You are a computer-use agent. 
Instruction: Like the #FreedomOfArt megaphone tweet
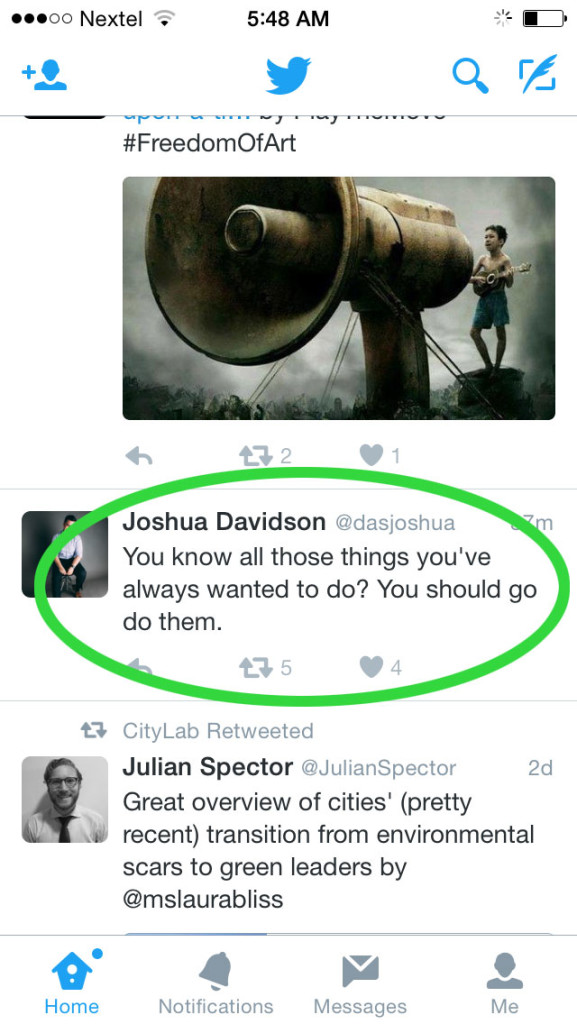(371, 455)
